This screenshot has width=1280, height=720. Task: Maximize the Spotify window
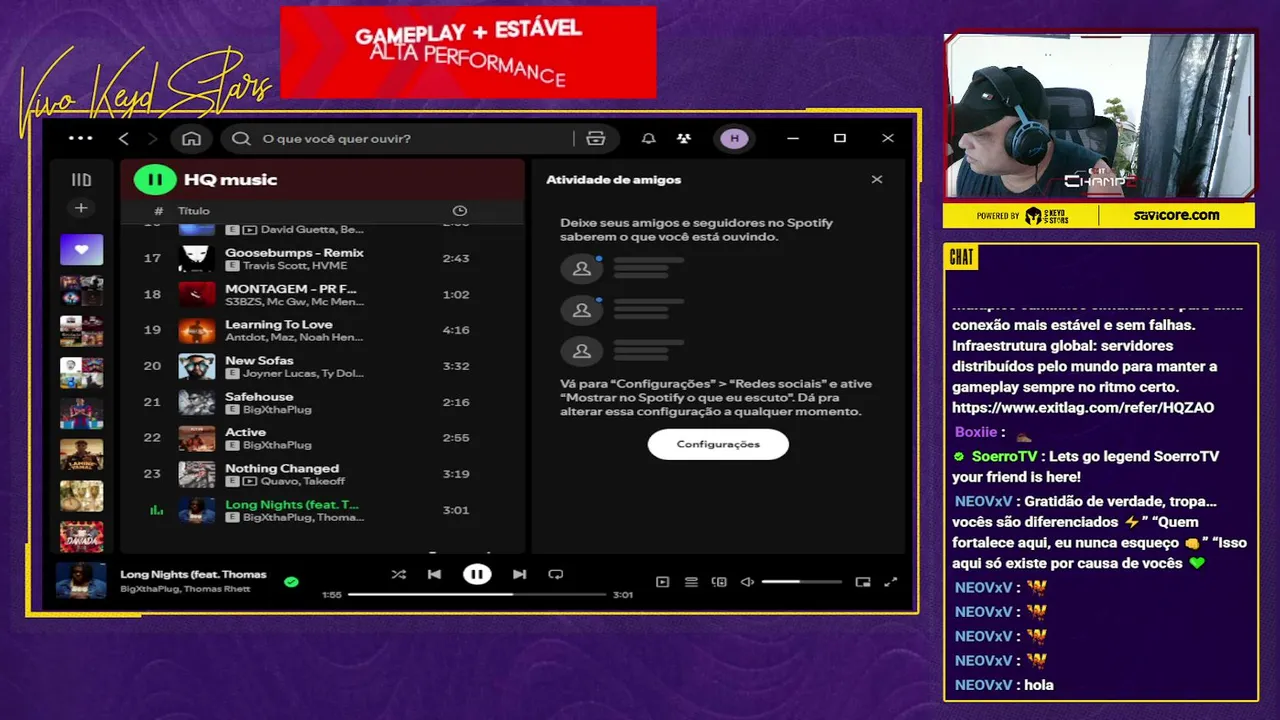[840, 138]
